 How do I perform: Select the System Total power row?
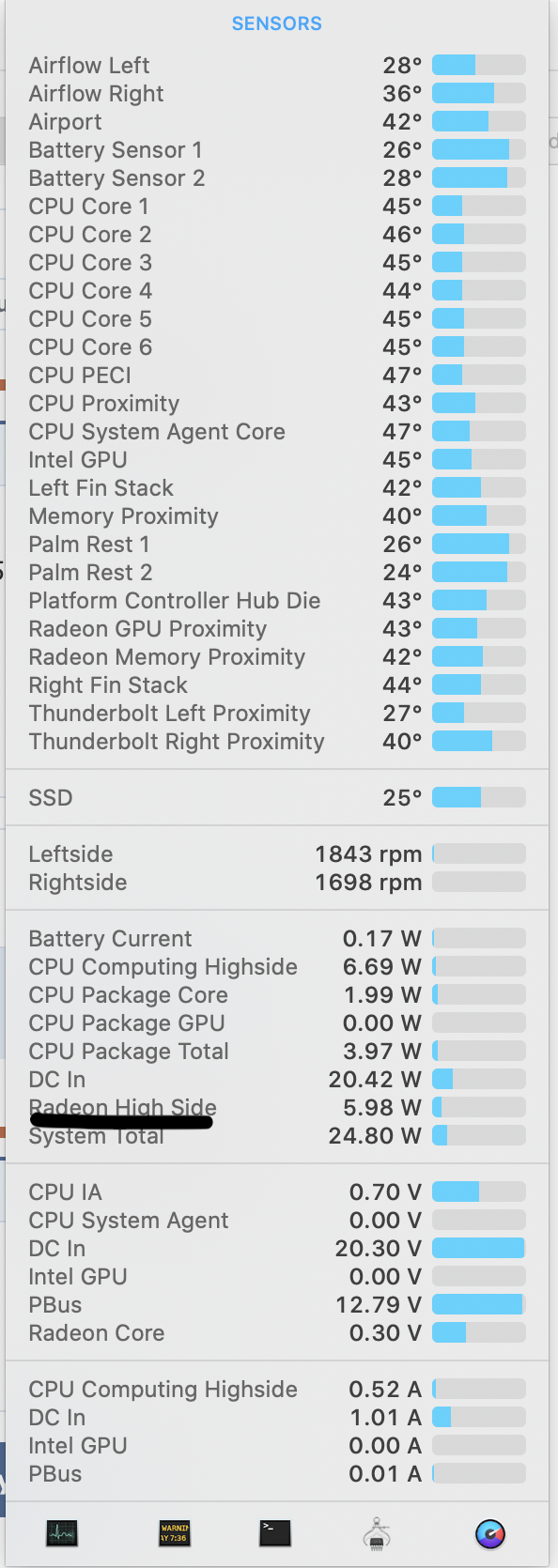pos(277,1136)
